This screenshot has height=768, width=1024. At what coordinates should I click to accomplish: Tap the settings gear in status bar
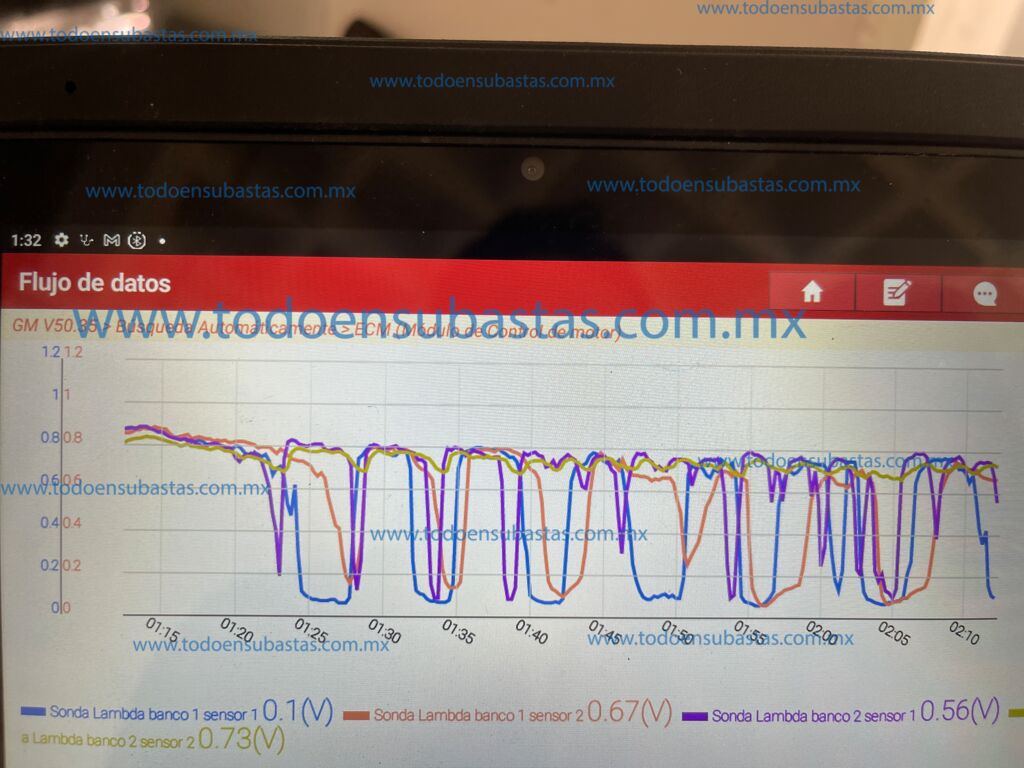tap(61, 240)
